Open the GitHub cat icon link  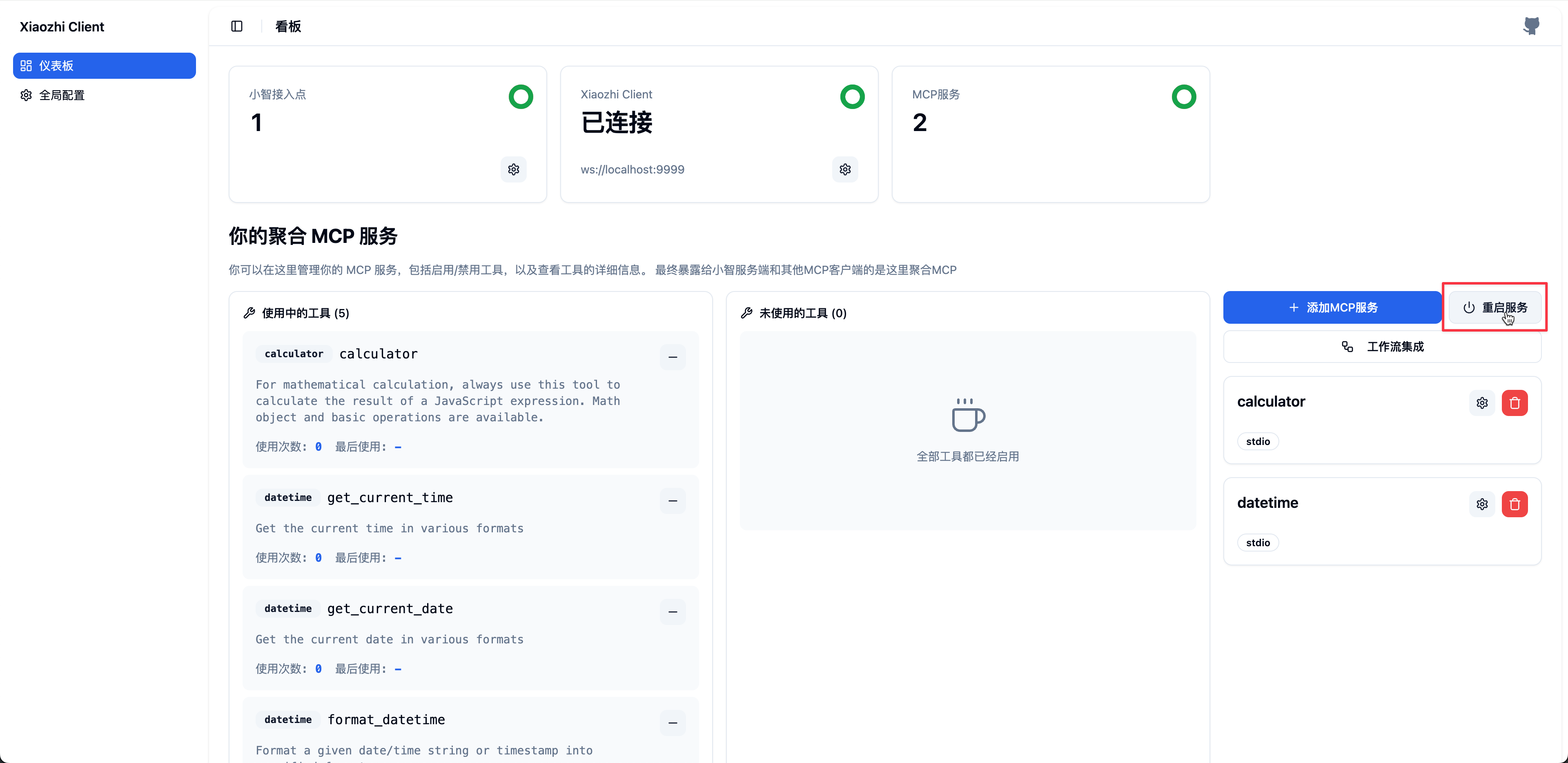pyautogui.click(x=1531, y=26)
